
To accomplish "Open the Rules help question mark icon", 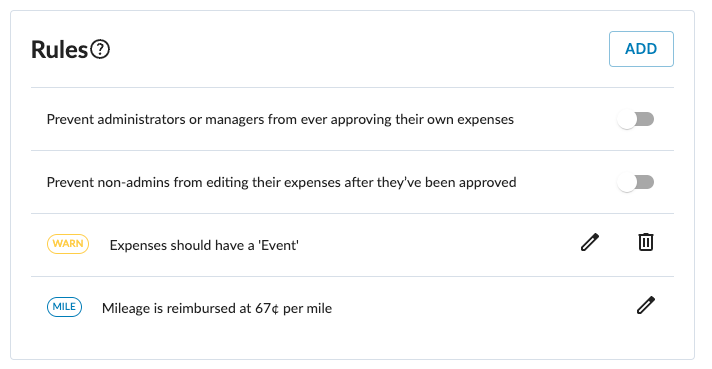I will [x=100, y=49].
